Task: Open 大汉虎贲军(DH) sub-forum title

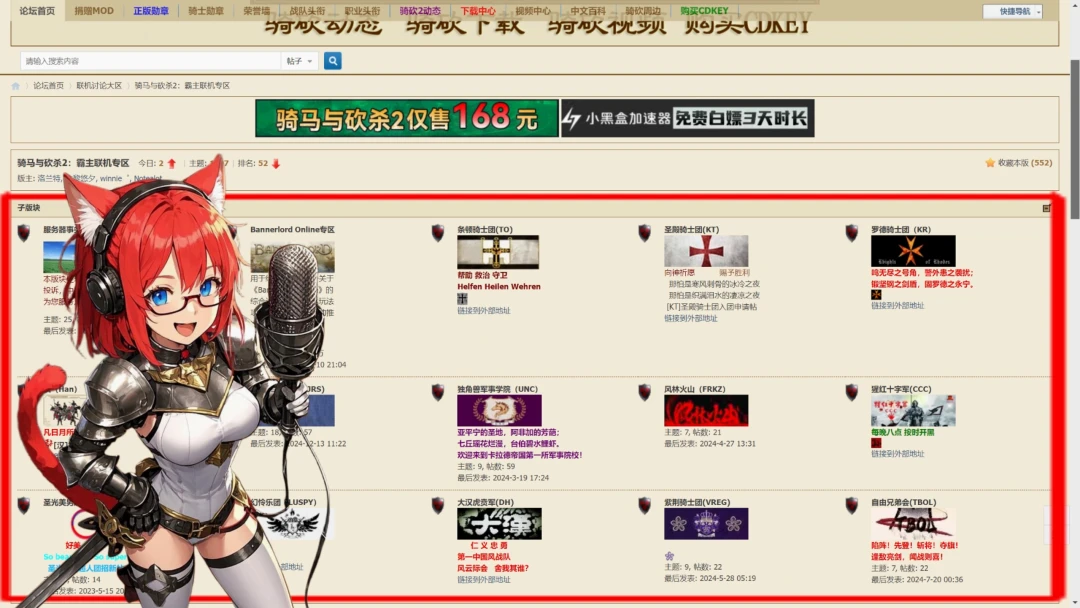Action: (486, 502)
